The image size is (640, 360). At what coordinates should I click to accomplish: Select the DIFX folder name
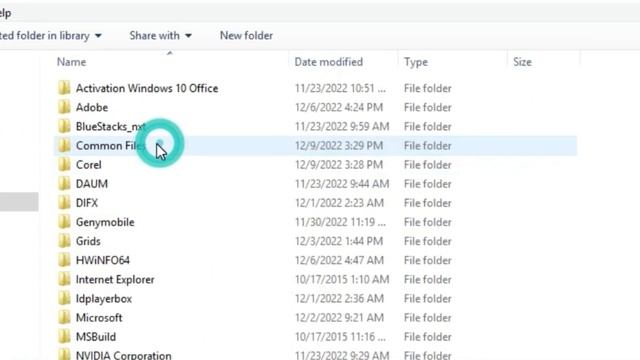tap(87, 203)
